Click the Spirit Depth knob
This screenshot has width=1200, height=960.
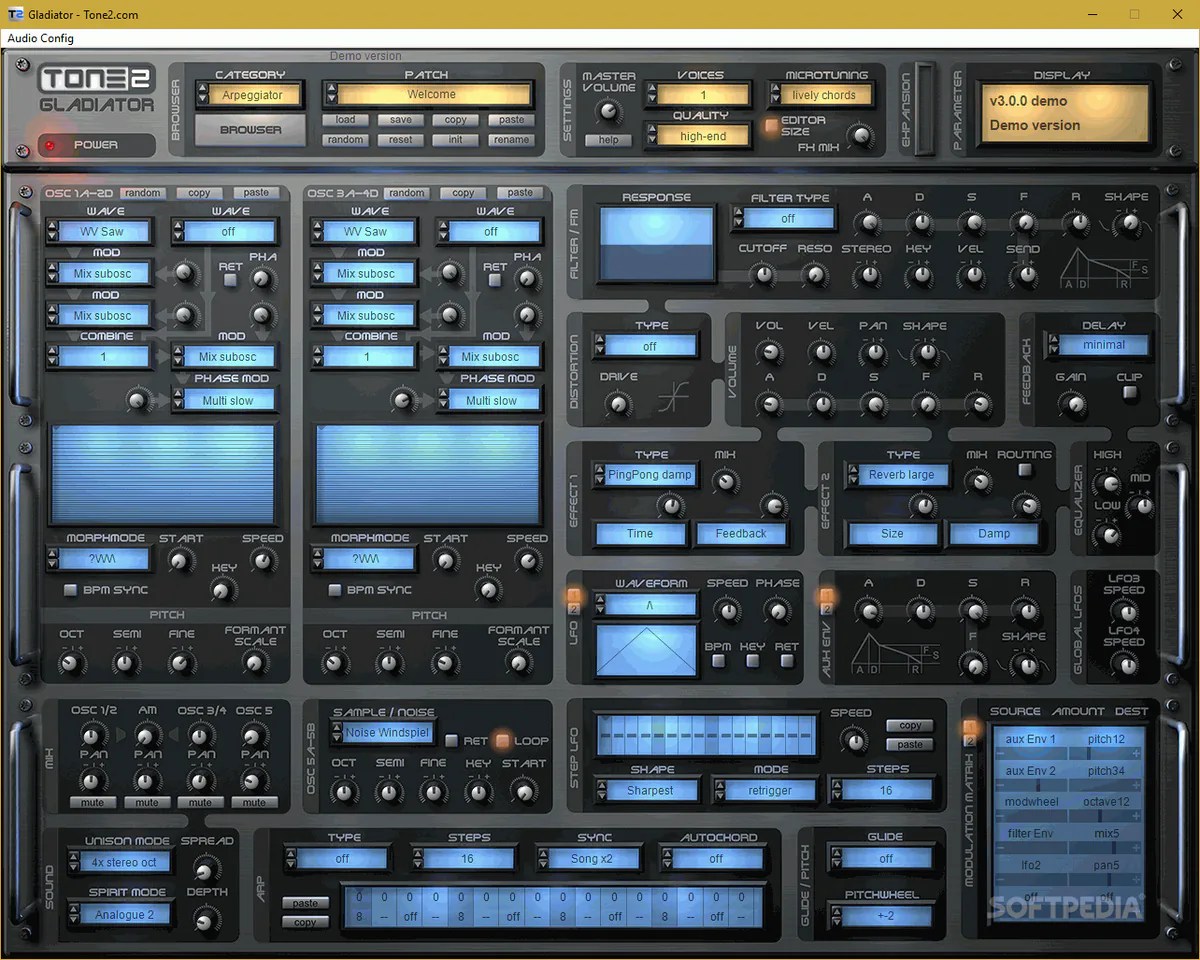pos(207,919)
